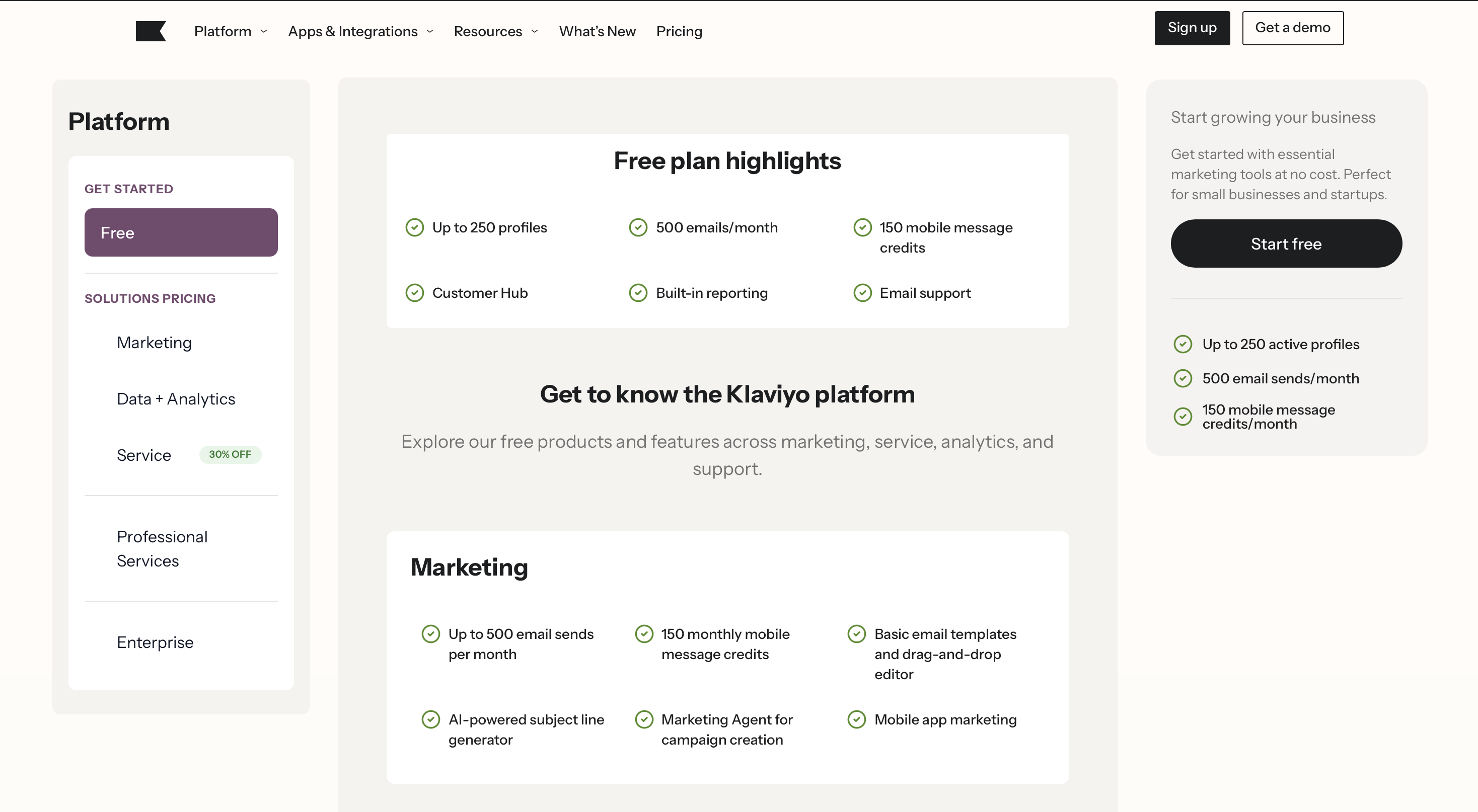Click check icon beside 500 email sends/month
Viewport: 1478px width, 812px height.
click(1183, 378)
